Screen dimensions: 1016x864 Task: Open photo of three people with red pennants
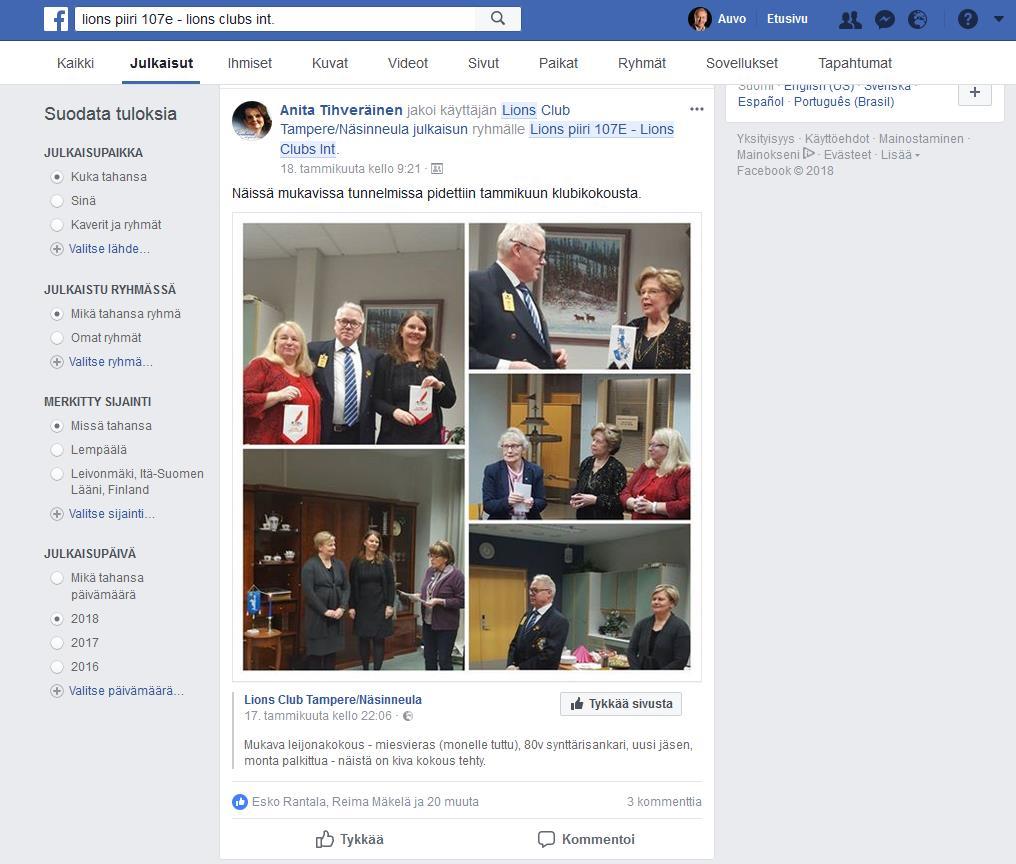click(x=354, y=334)
